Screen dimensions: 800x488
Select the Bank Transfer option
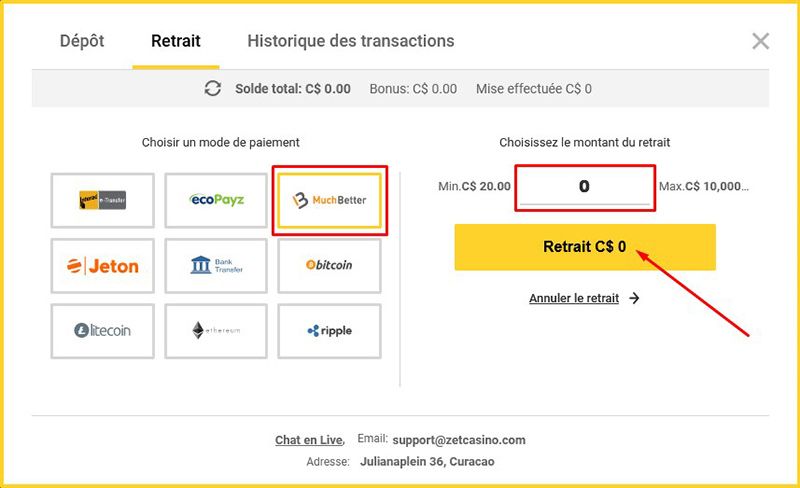216,265
